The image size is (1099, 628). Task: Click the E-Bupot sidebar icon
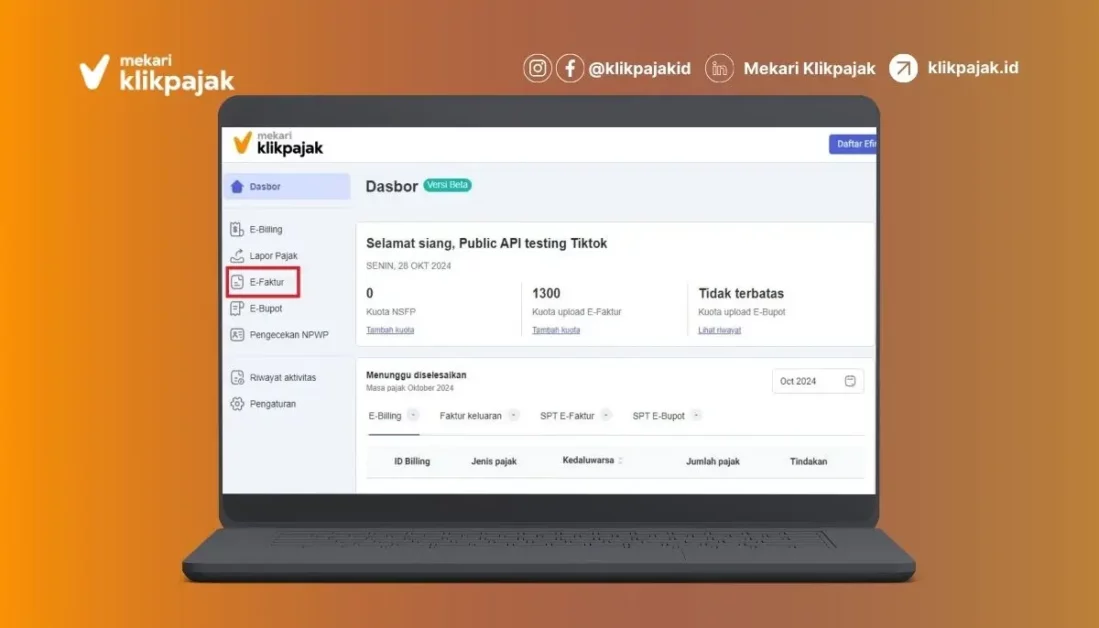click(x=237, y=308)
